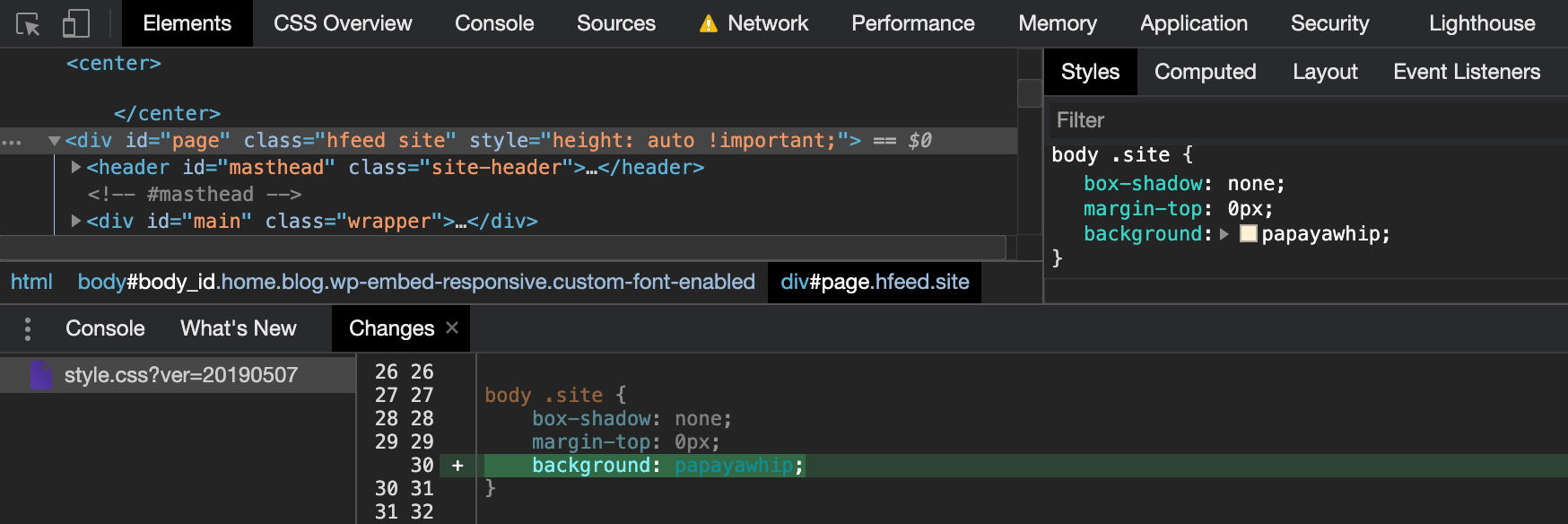Switch to the drawer Console tab

click(x=105, y=328)
